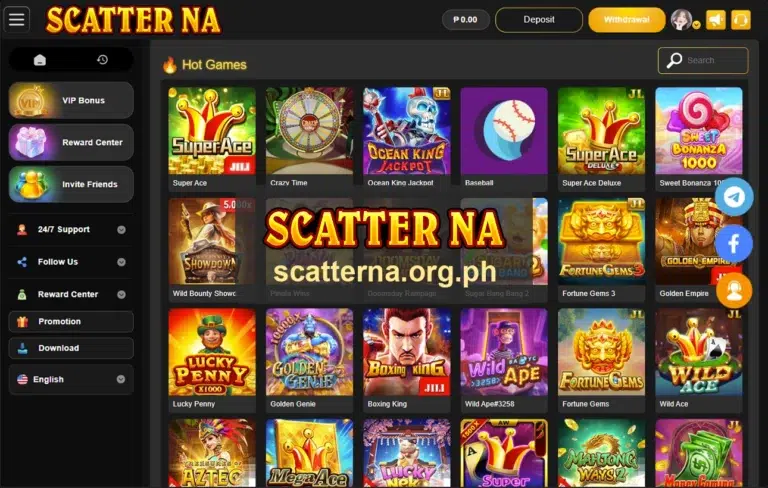Open the English language dropdown
The image size is (768, 488).
coord(71,379)
